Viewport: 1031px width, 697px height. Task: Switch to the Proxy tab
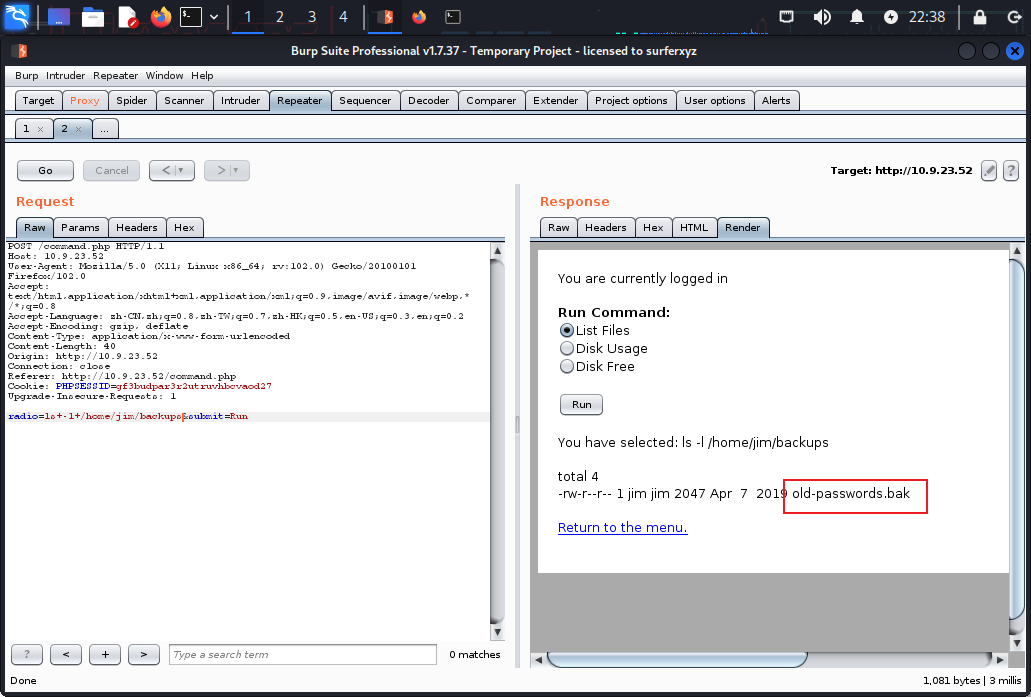click(84, 101)
